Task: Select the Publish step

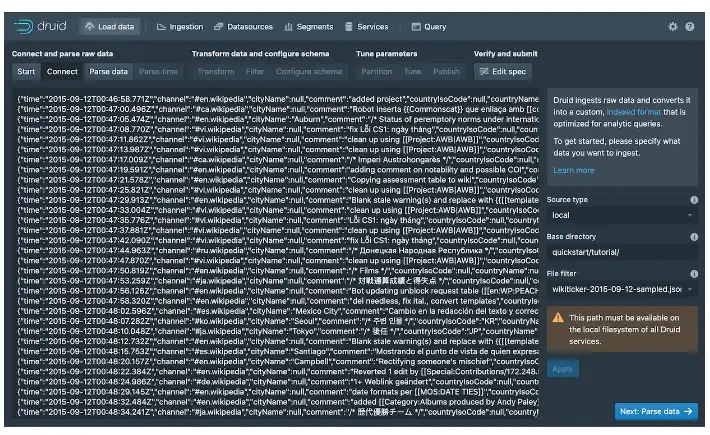Action: [446, 72]
